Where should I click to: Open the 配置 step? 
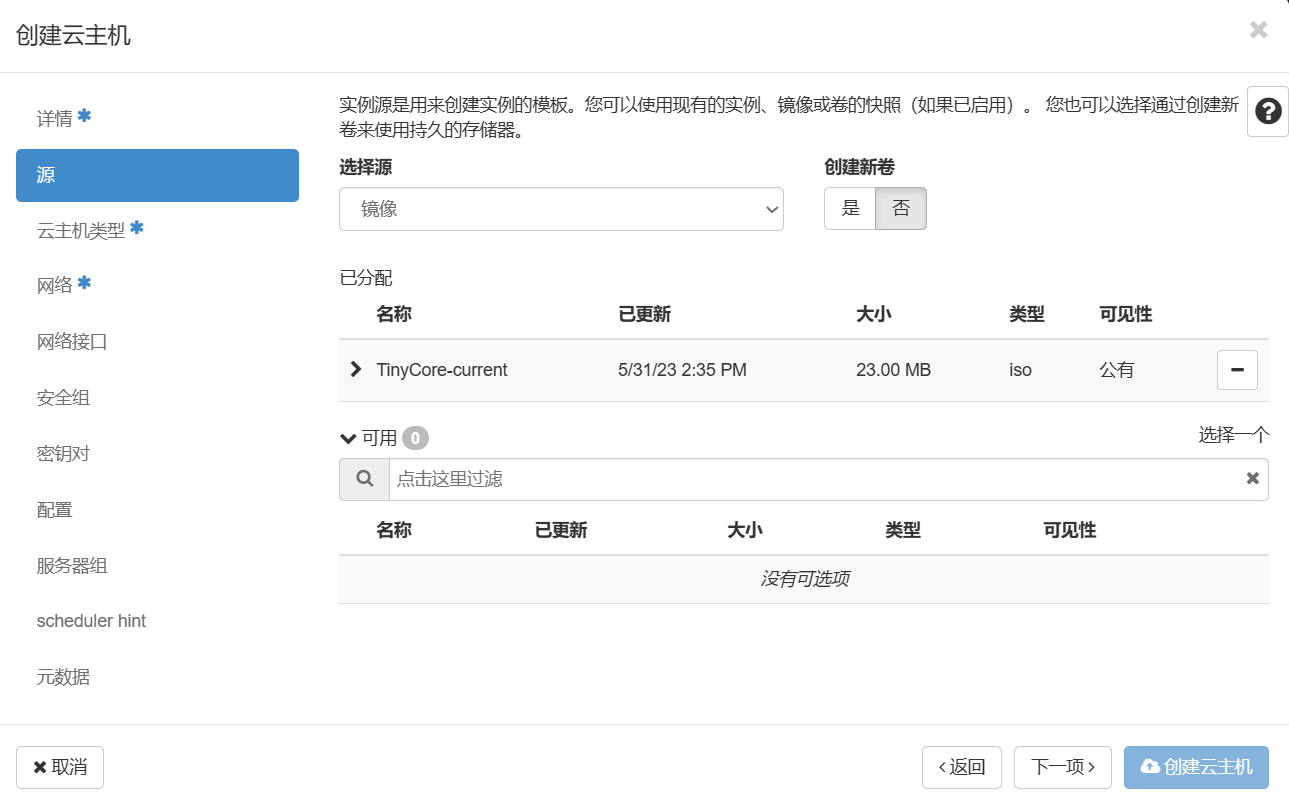55,510
